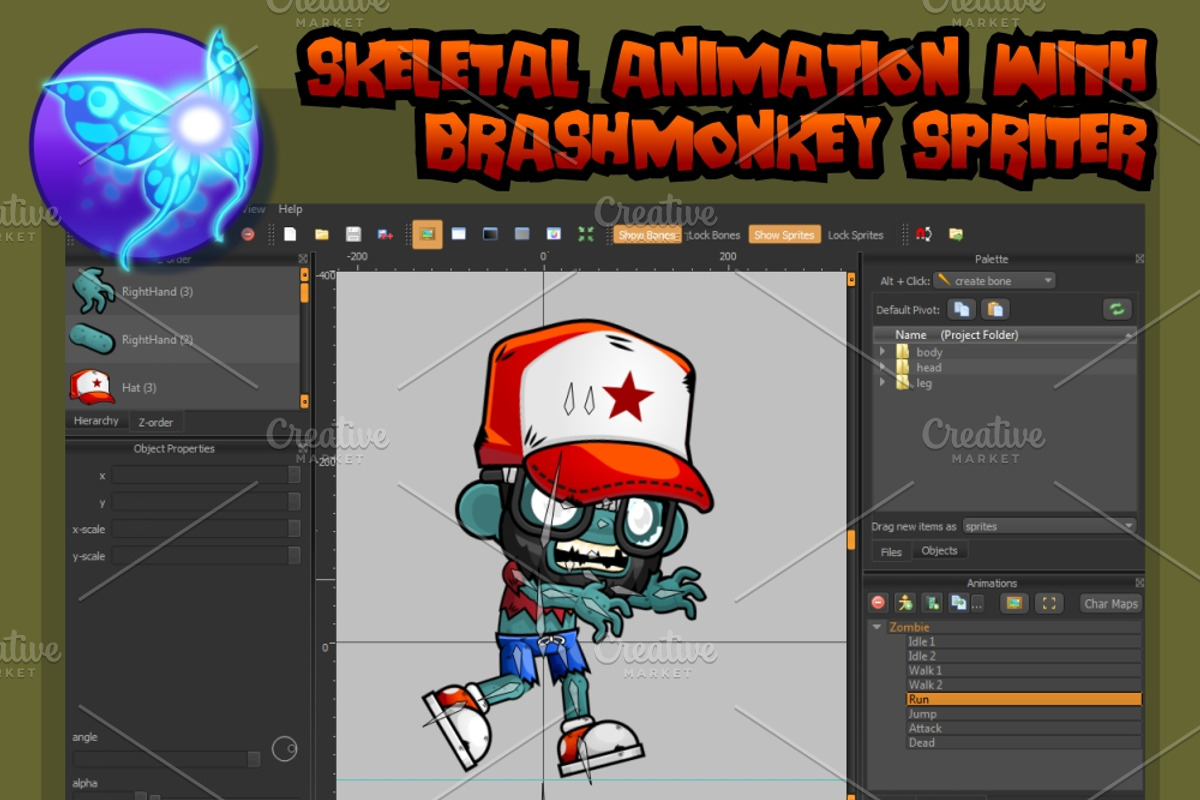Click the add new entity icon
The height and width of the screenshot is (800, 1200).
point(932,603)
